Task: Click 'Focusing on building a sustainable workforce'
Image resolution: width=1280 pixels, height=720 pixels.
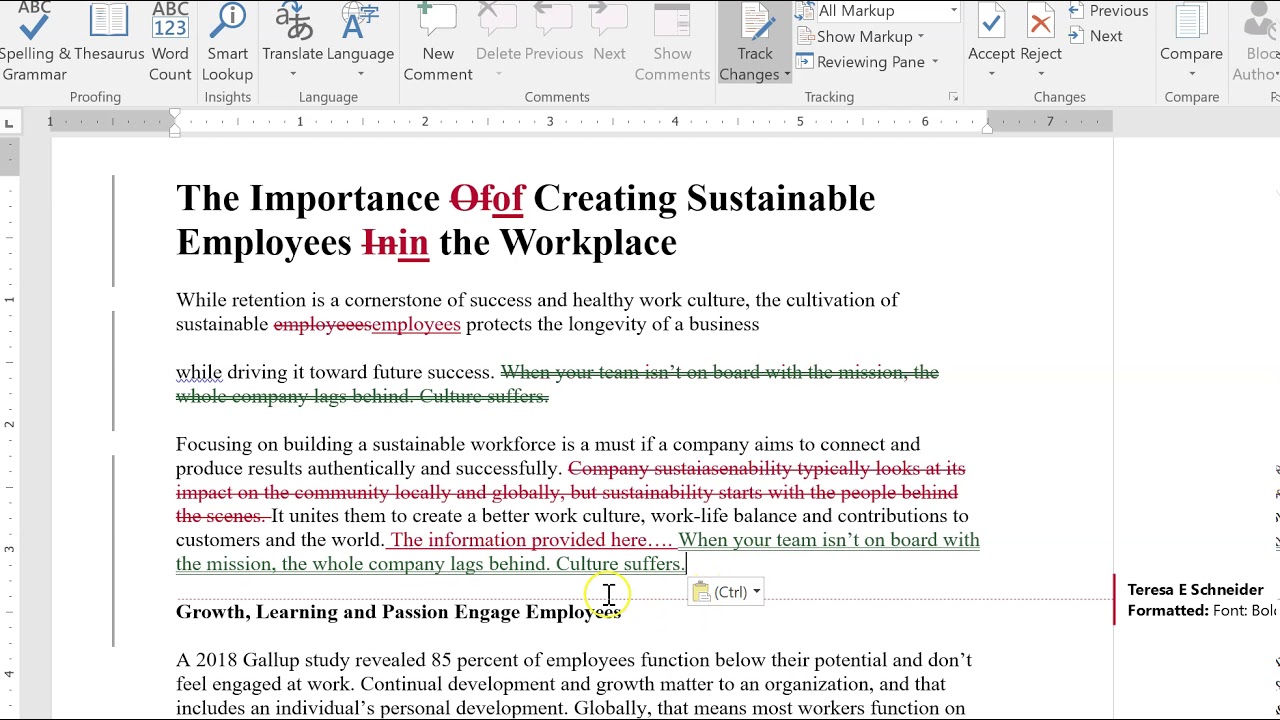Action: coord(366,444)
